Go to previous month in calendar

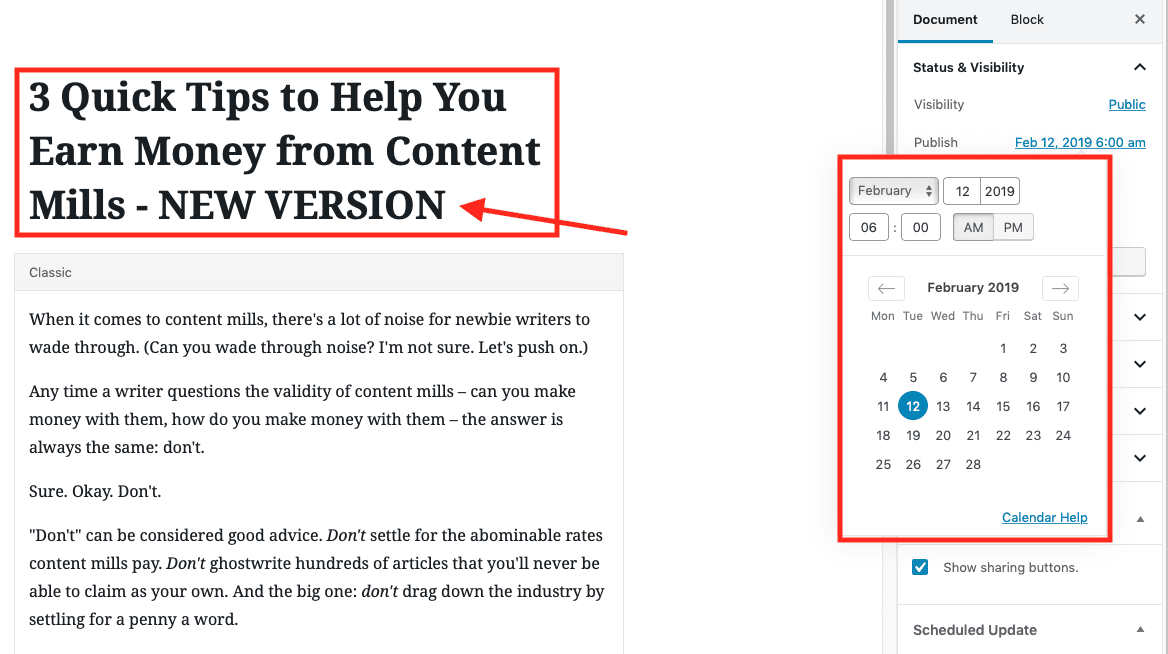pyautogui.click(x=886, y=288)
